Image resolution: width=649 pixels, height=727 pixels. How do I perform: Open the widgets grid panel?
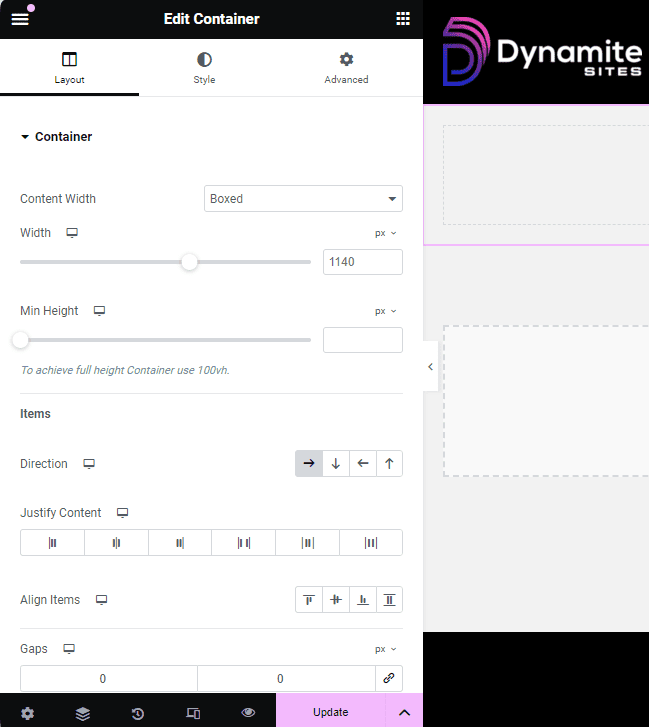(x=402, y=19)
